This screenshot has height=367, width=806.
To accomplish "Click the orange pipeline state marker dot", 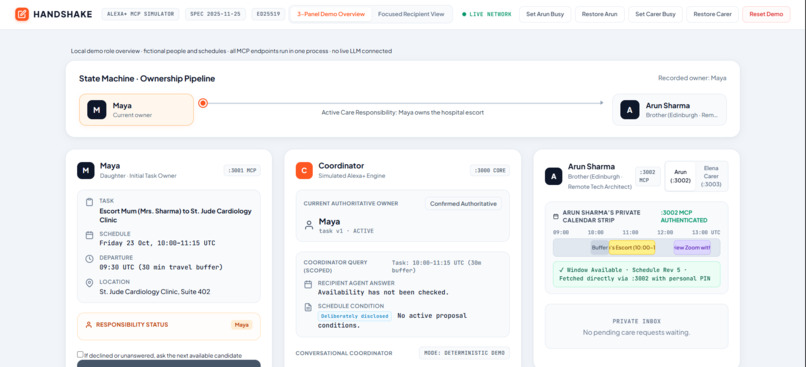I will 203,103.
